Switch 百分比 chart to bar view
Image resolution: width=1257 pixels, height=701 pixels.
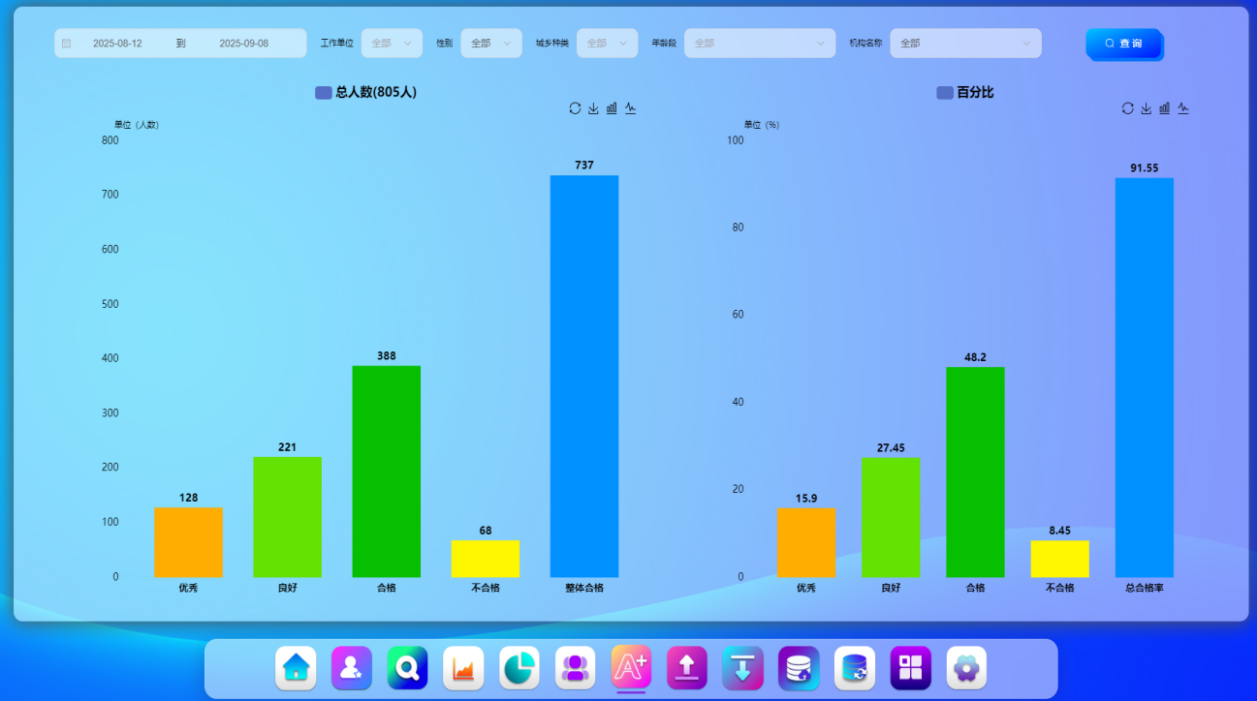click(1164, 108)
